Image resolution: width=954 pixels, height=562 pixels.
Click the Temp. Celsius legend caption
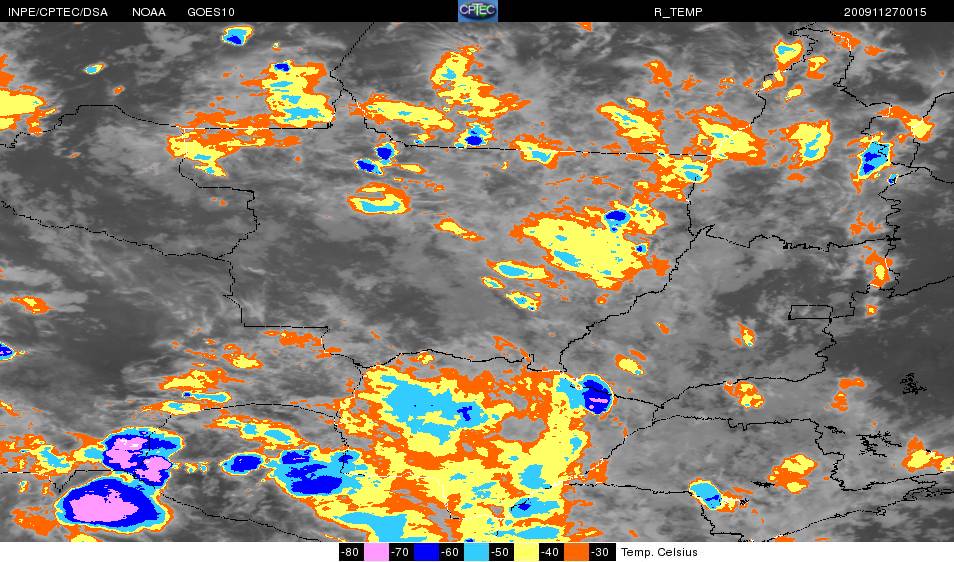point(659,552)
